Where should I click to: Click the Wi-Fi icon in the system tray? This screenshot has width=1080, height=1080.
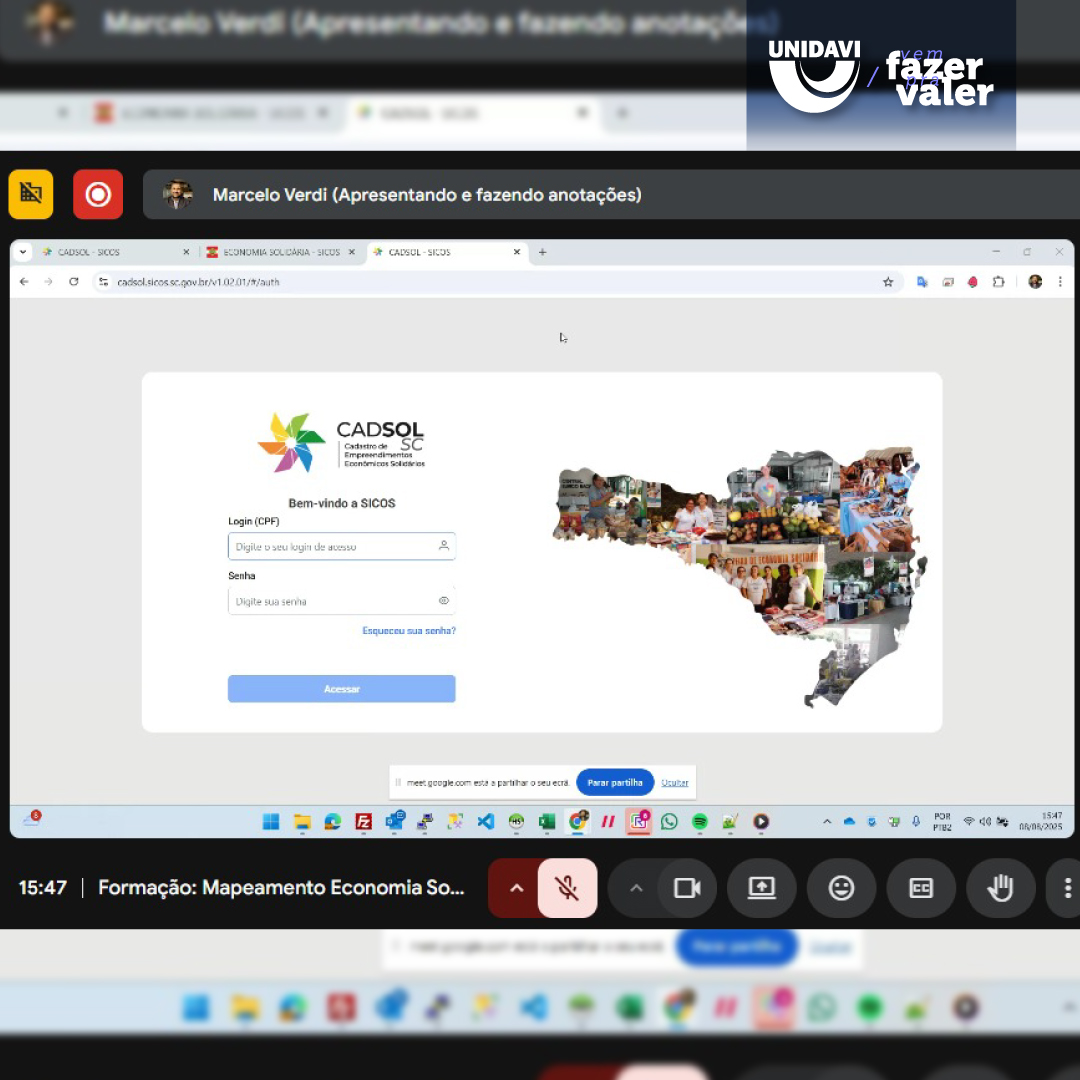pos(969,821)
